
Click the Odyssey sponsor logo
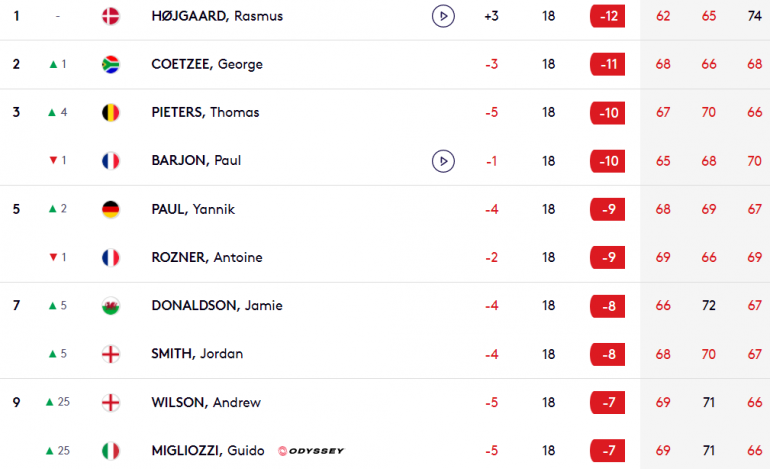[311, 451]
